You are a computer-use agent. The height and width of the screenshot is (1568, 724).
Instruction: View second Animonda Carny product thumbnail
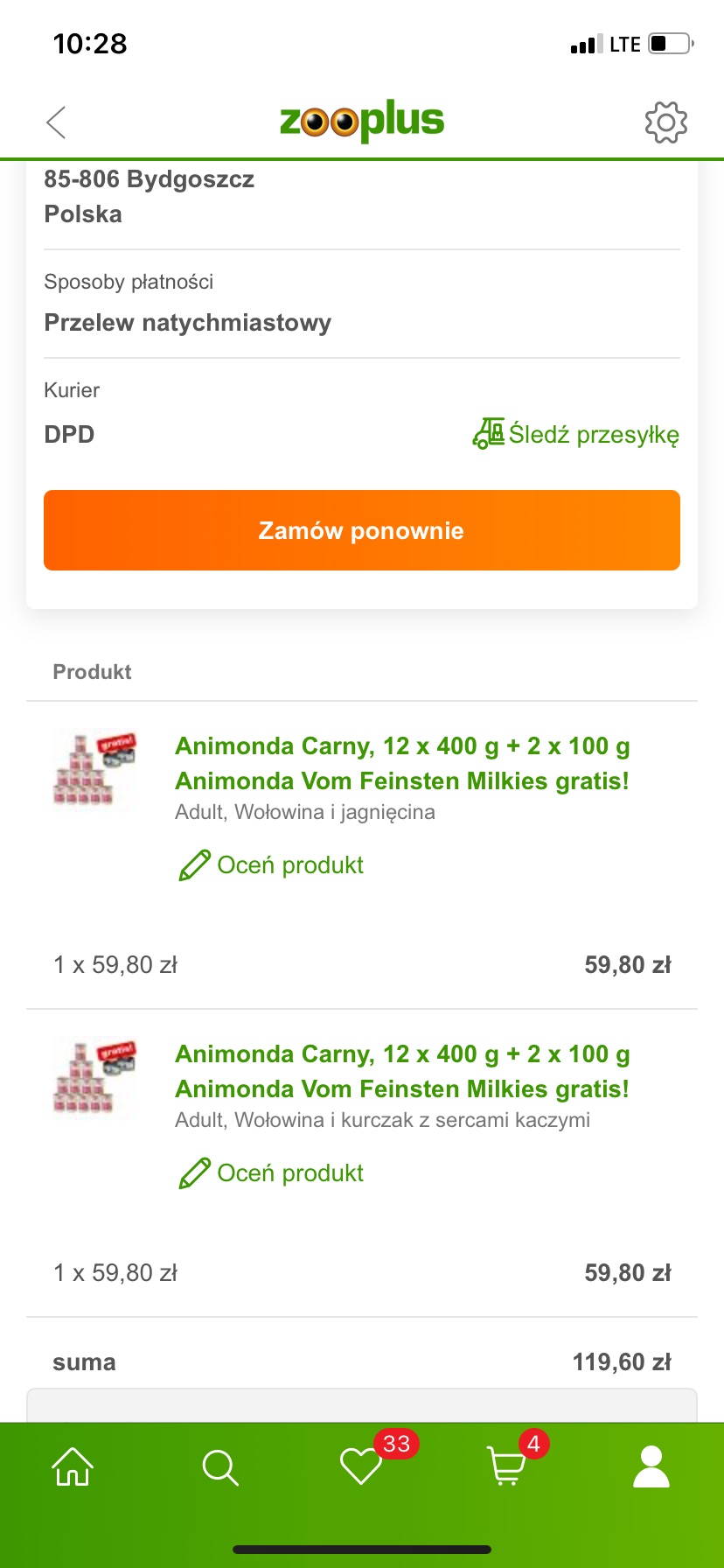[94, 1076]
